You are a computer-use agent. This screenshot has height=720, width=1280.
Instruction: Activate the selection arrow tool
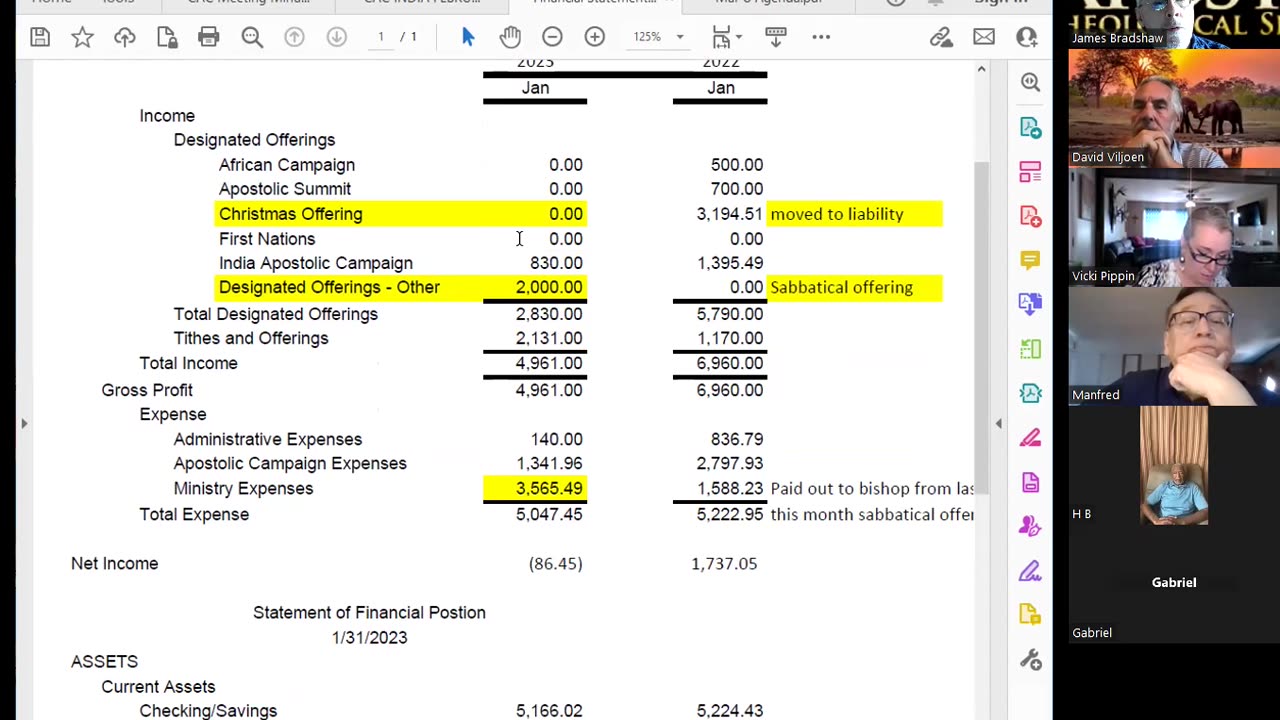468,37
